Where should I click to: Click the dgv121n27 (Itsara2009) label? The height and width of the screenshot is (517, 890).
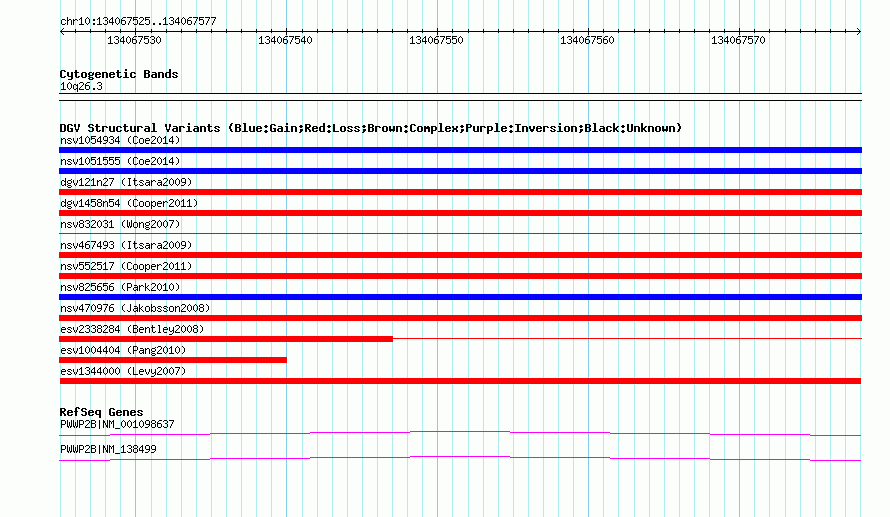pyautogui.click(x=126, y=182)
